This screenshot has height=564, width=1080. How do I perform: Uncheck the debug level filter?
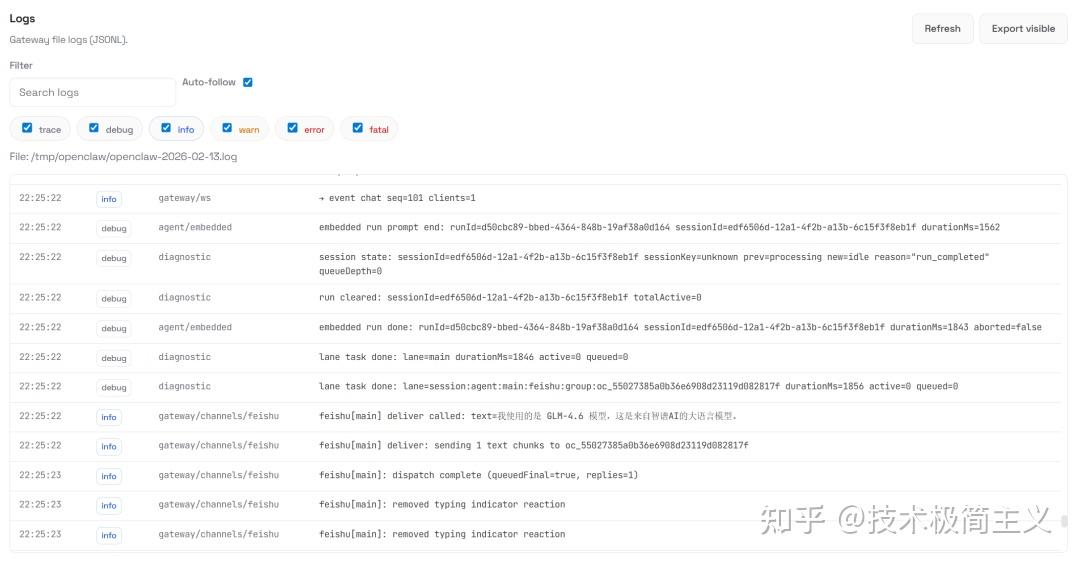[94, 128]
